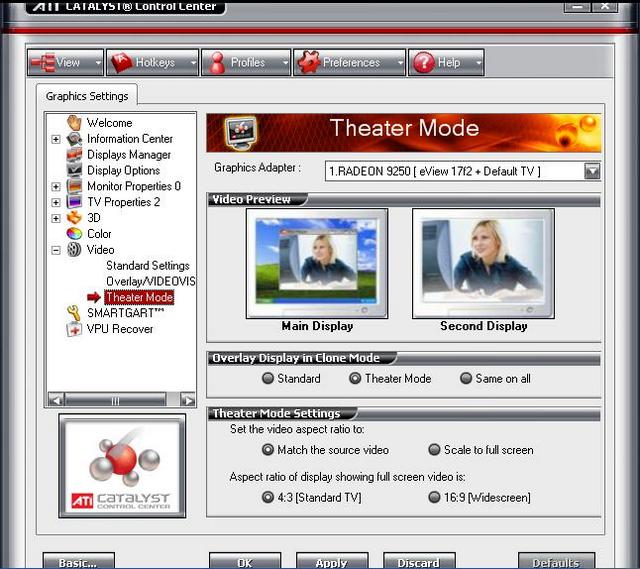Click the Defaults button
The width and height of the screenshot is (640, 569).
[x=556, y=561]
